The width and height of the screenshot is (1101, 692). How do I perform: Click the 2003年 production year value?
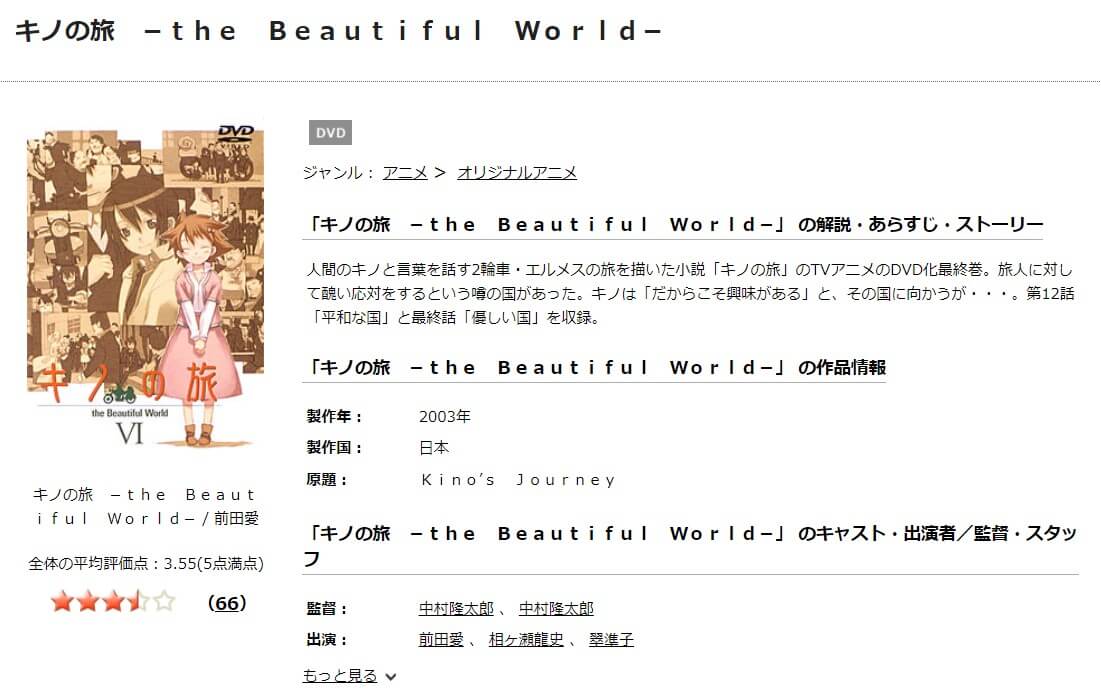click(444, 417)
